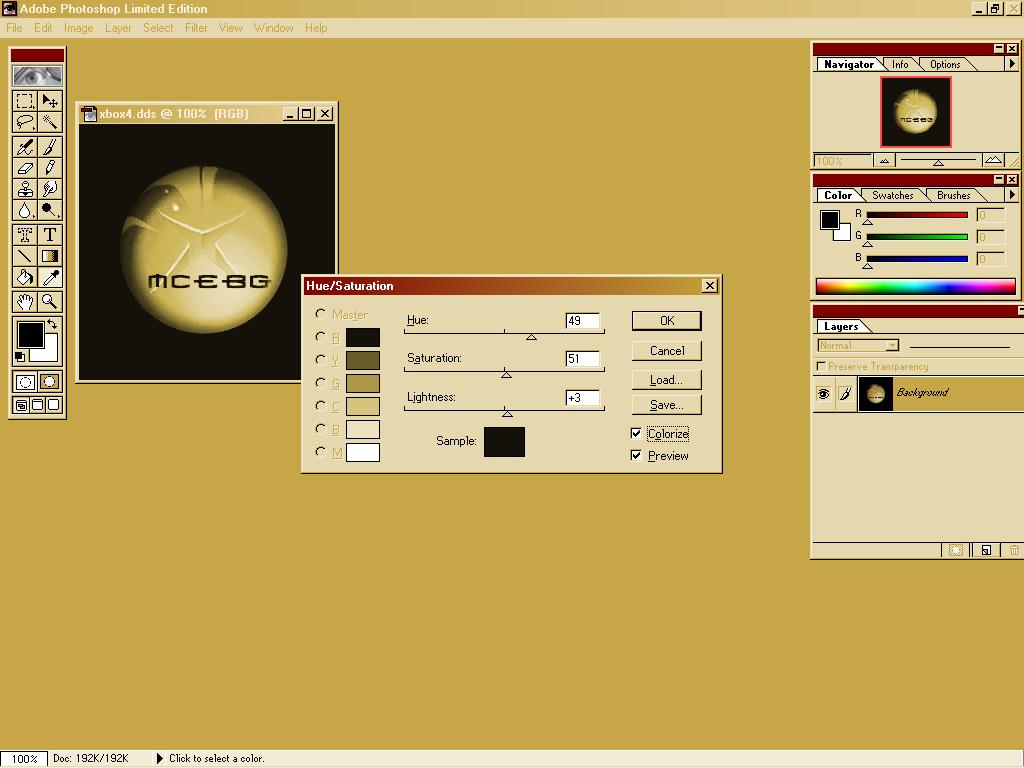Click OK in Hue/Saturation dialog
1024x768 pixels.
[666, 320]
